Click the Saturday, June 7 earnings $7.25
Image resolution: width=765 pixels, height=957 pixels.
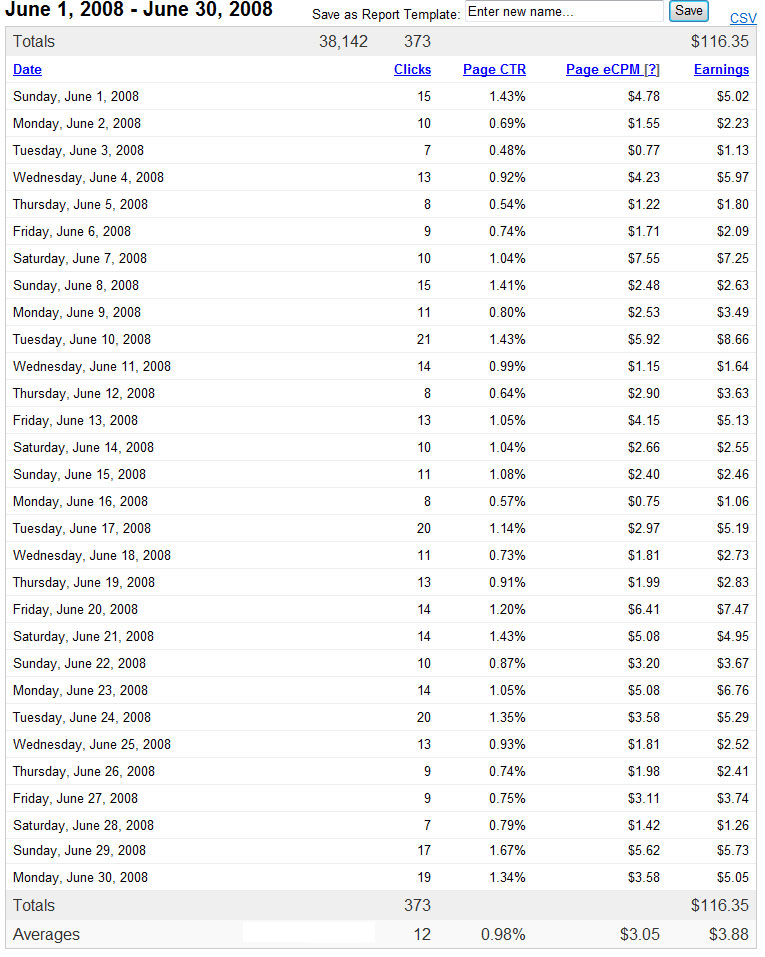732,259
